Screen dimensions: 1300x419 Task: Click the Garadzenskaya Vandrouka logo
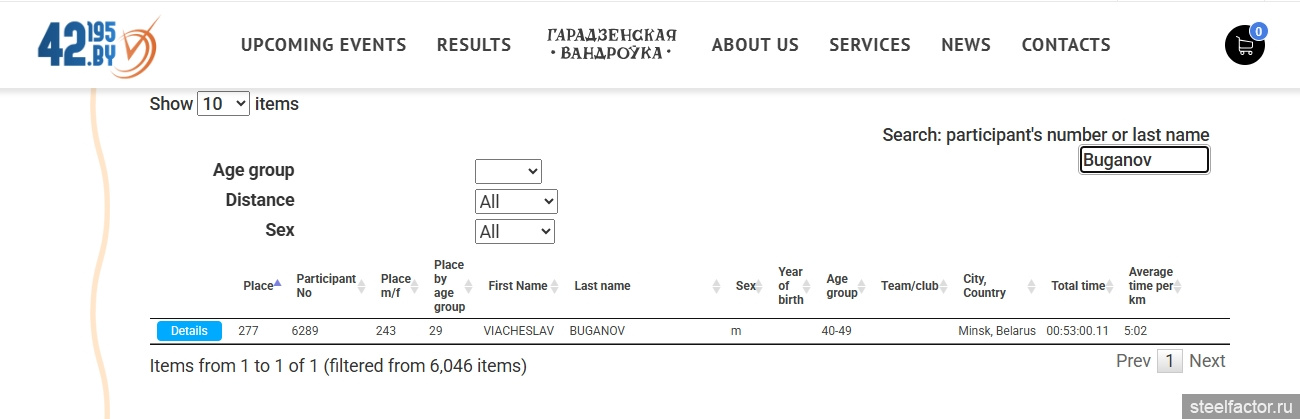pos(612,44)
